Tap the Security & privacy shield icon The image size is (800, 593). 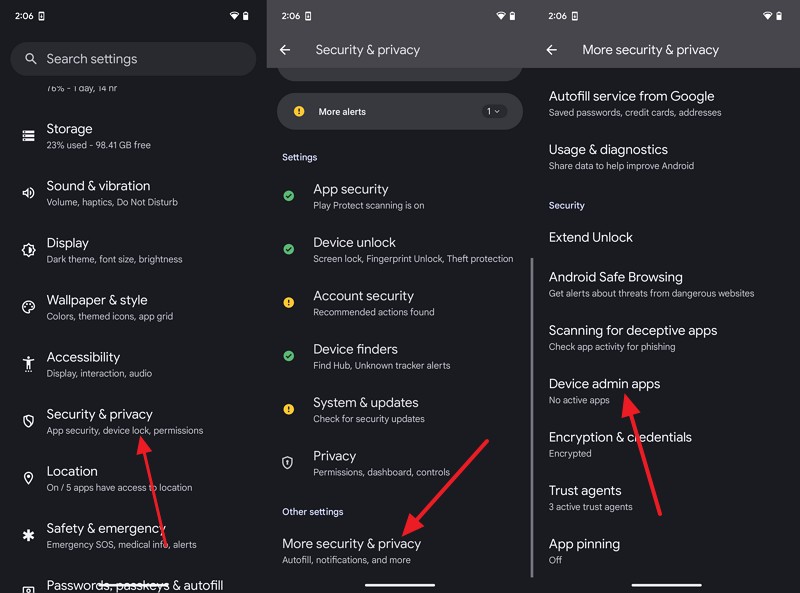pyautogui.click(x=29, y=421)
